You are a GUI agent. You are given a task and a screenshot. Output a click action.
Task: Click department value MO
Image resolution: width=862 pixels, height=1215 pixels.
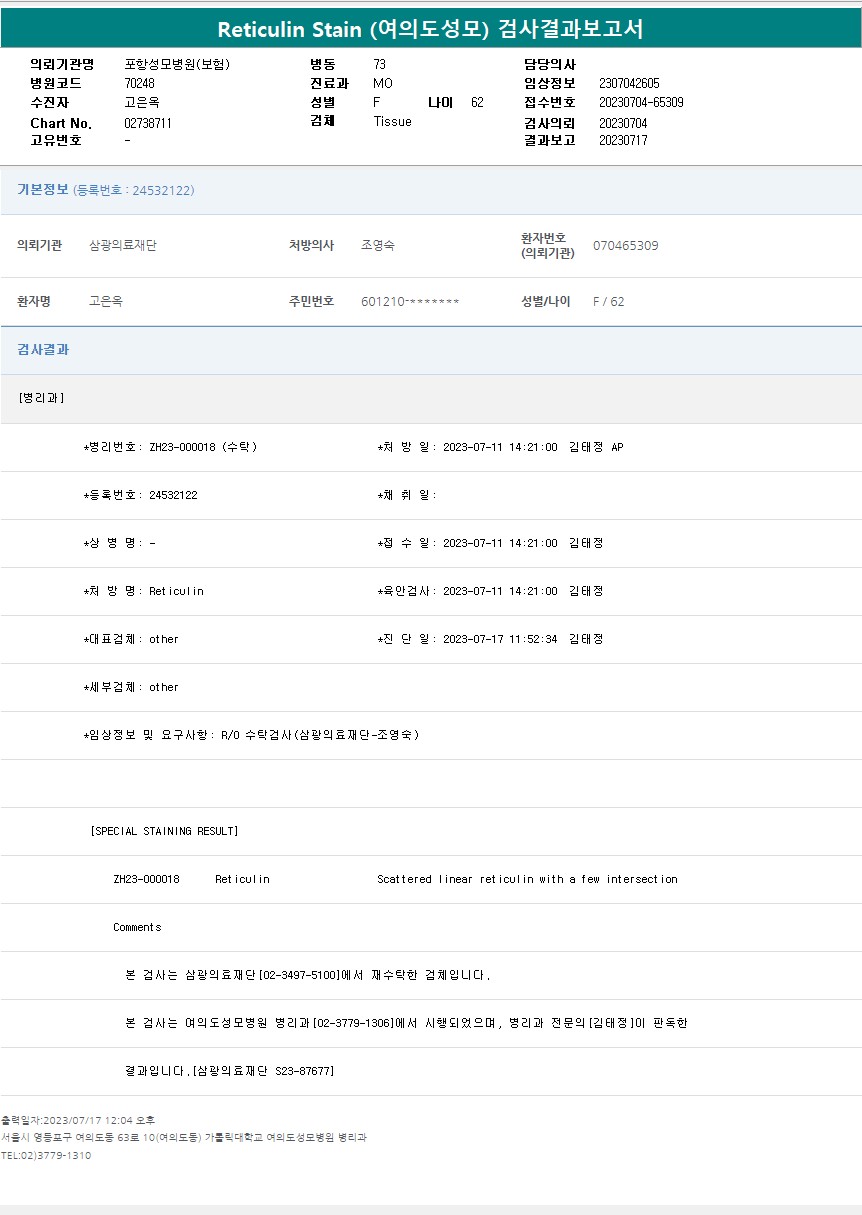pyautogui.click(x=383, y=83)
